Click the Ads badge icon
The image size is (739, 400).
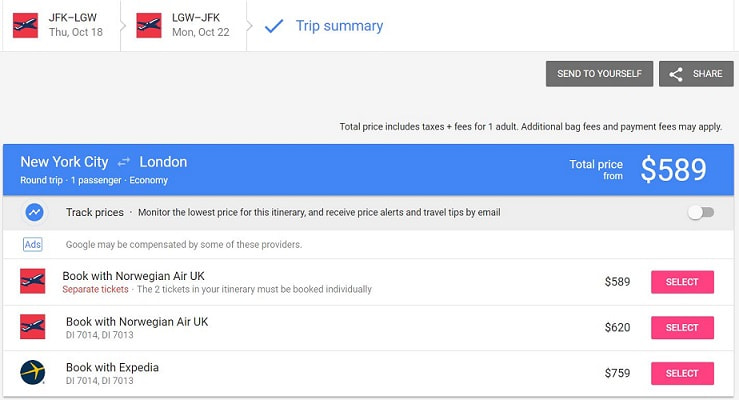click(x=33, y=245)
